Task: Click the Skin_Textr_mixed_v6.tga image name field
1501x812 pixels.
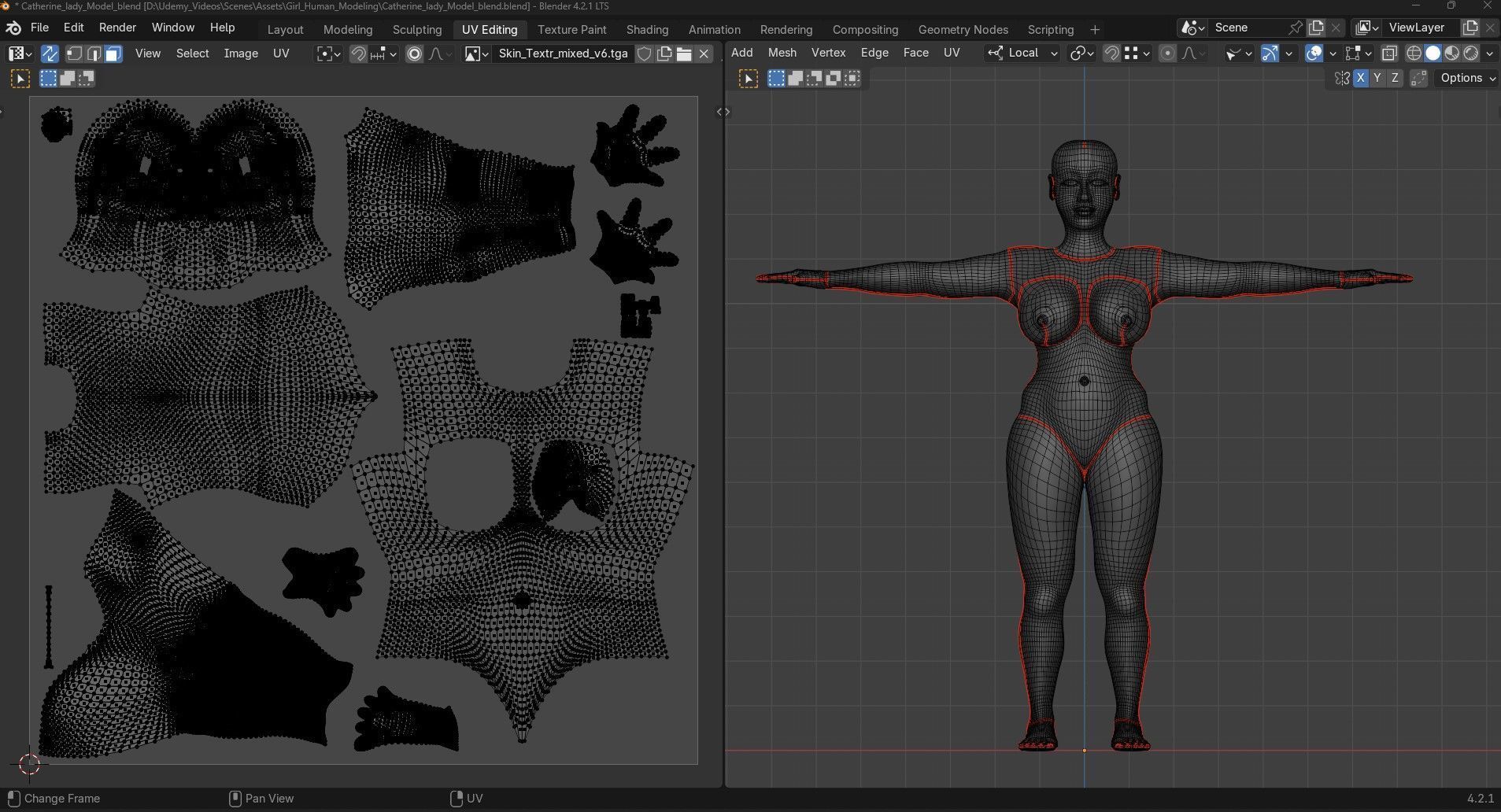Action: click(564, 54)
